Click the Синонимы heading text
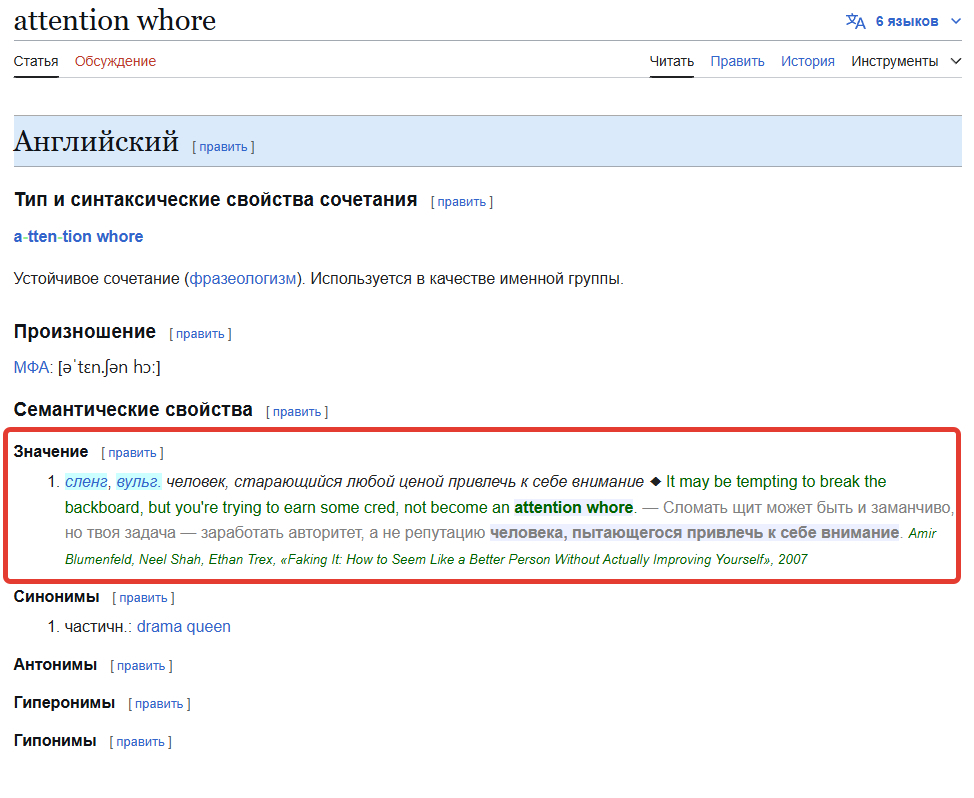 [57, 597]
